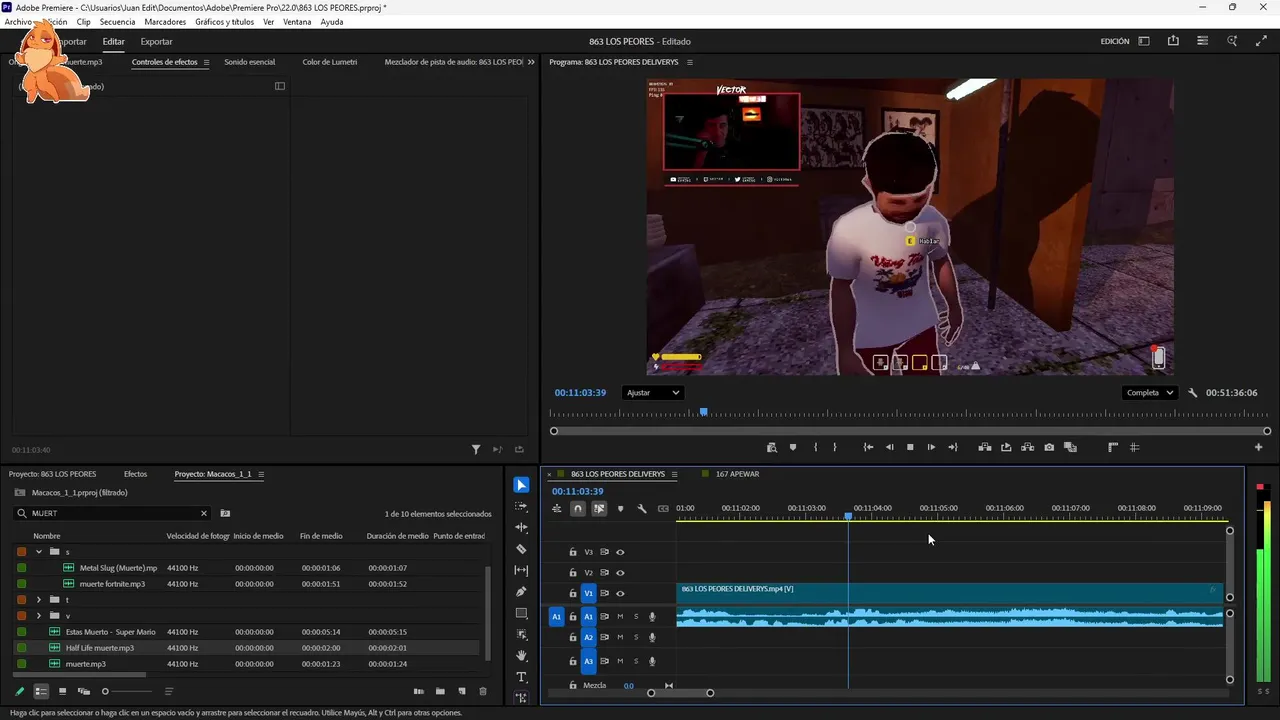Stop playback in Program monitor
Image resolution: width=1280 pixels, height=720 pixels.
click(x=910, y=447)
